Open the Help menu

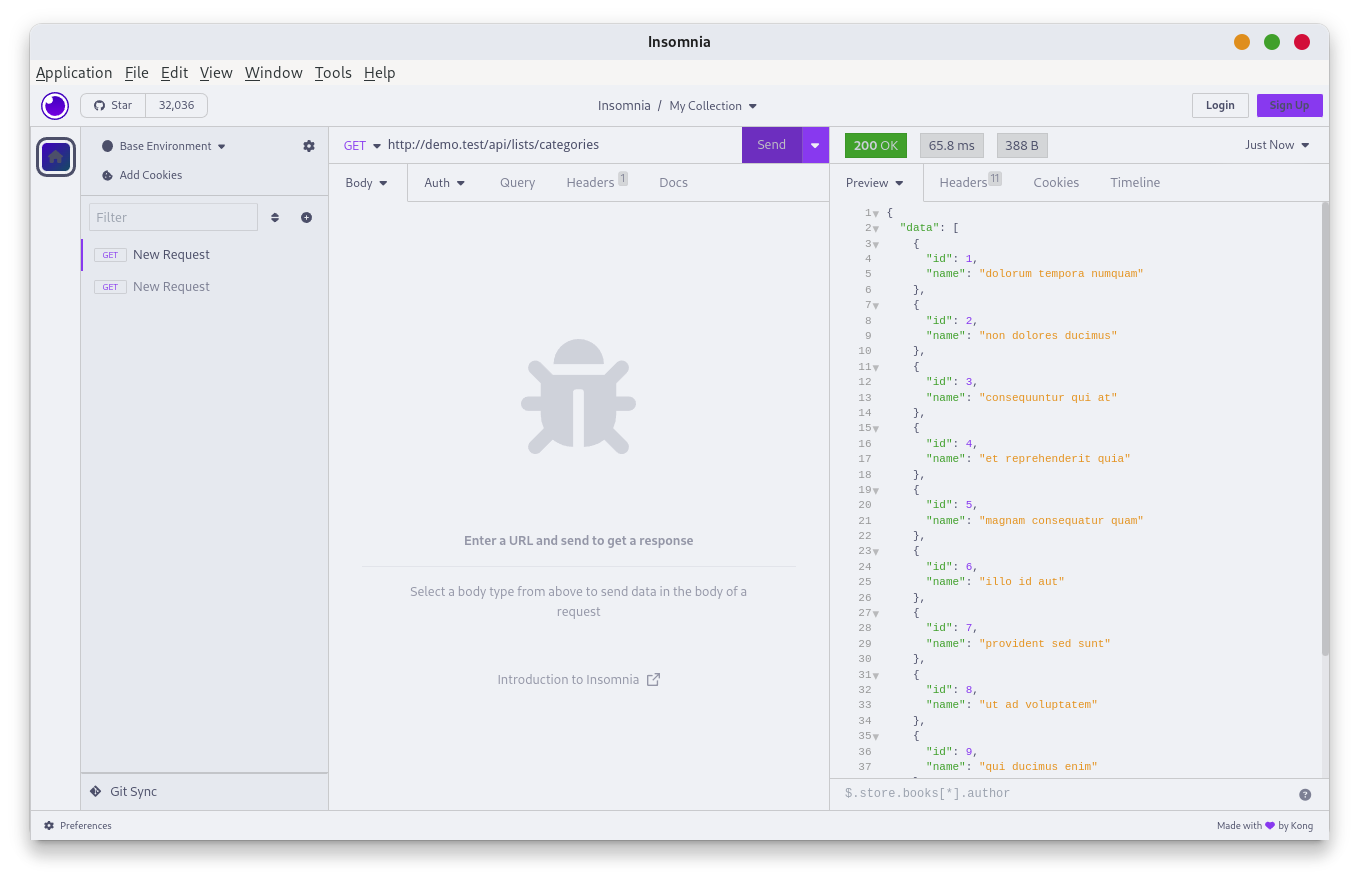pos(380,73)
